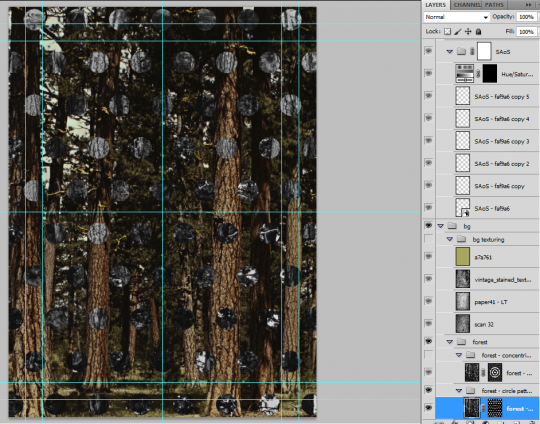Collapse the panel with double-arrow icon
This screenshot has width=540, height=424.
pyautogui.click(x=528, y=5)
